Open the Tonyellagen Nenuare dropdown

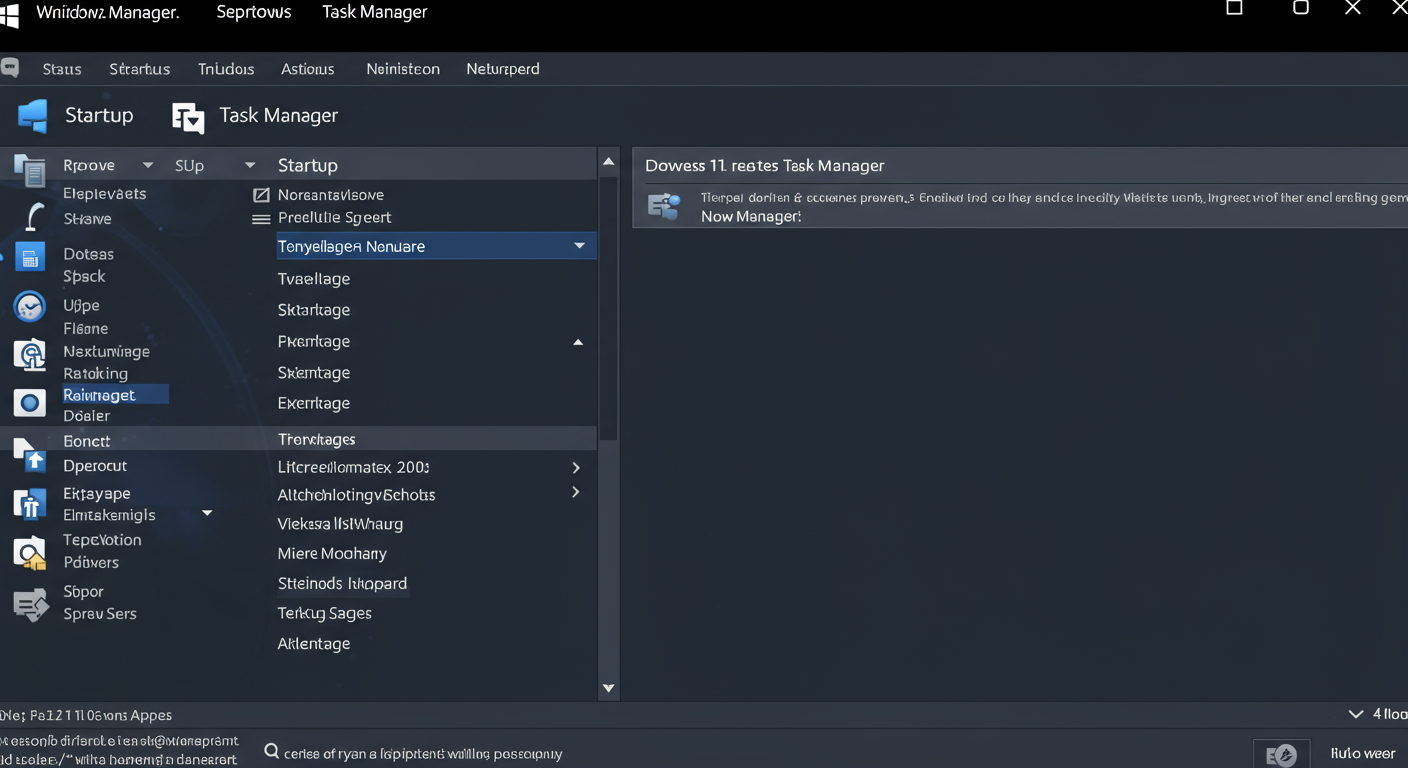point(579,246)
